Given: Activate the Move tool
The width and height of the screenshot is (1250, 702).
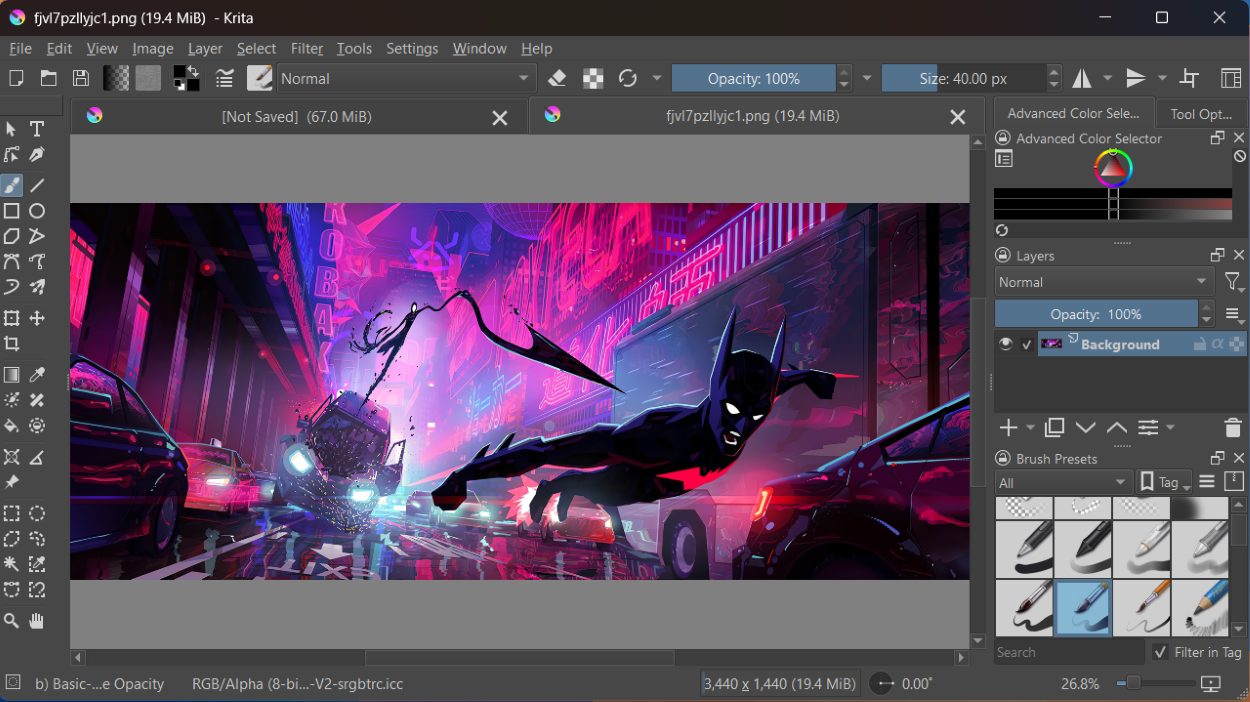Looking at the screenshot, I should pyautogui.click(x=37, y=318).
